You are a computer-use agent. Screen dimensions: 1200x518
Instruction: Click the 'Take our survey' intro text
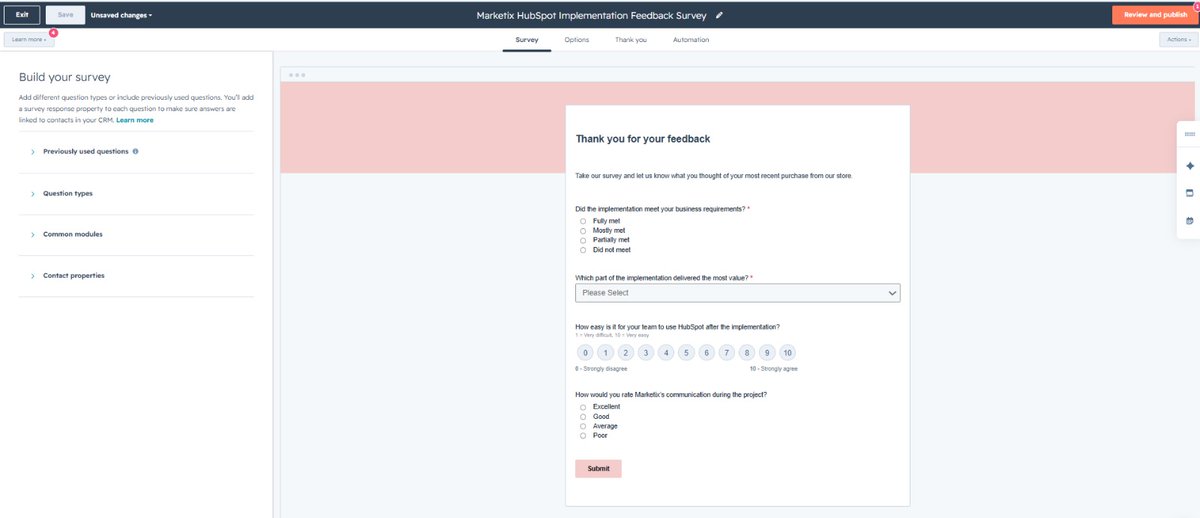click(x=714, y=176)
